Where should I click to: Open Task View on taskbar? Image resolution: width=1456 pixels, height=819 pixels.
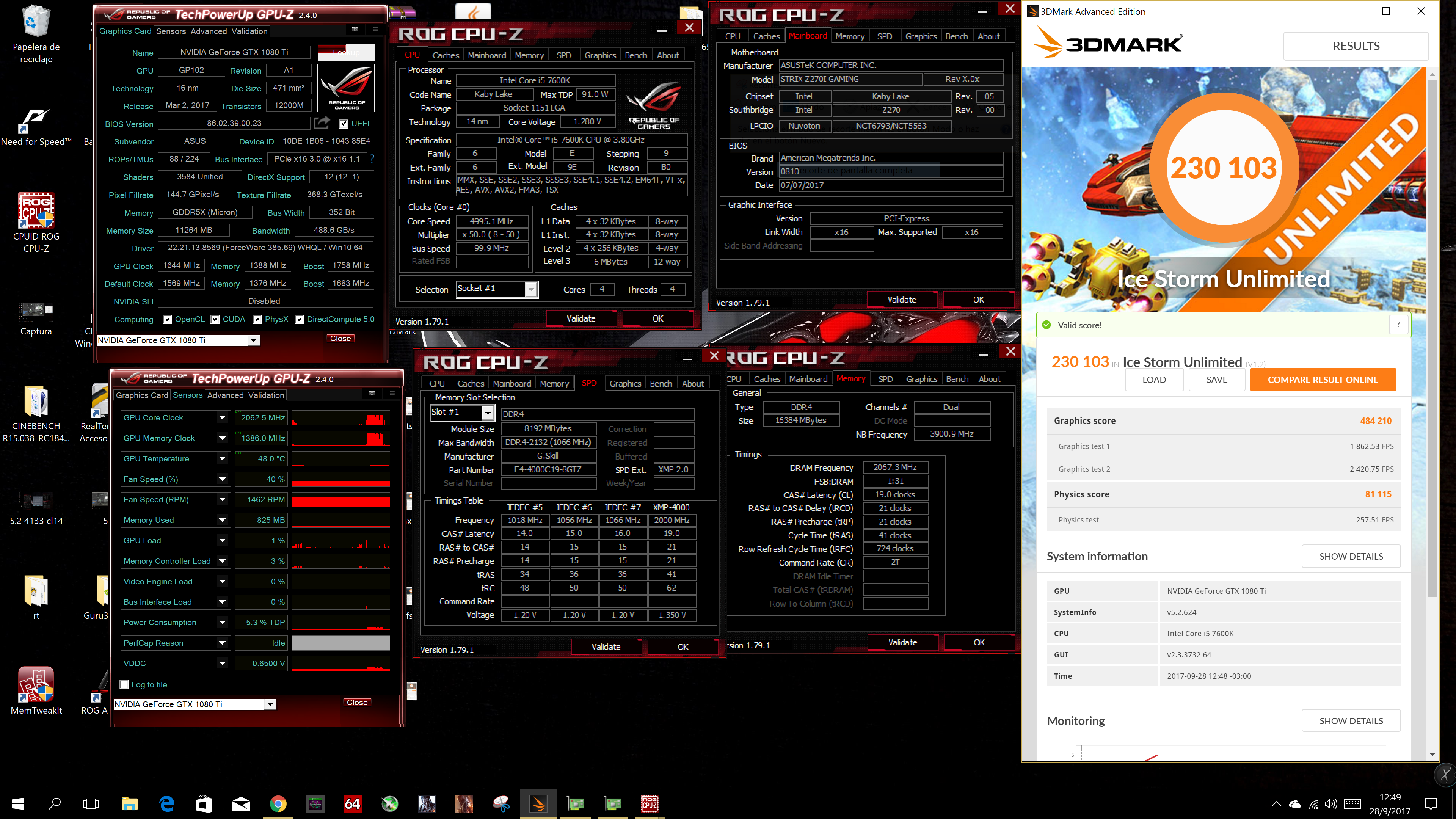click(x=91, y=804)
